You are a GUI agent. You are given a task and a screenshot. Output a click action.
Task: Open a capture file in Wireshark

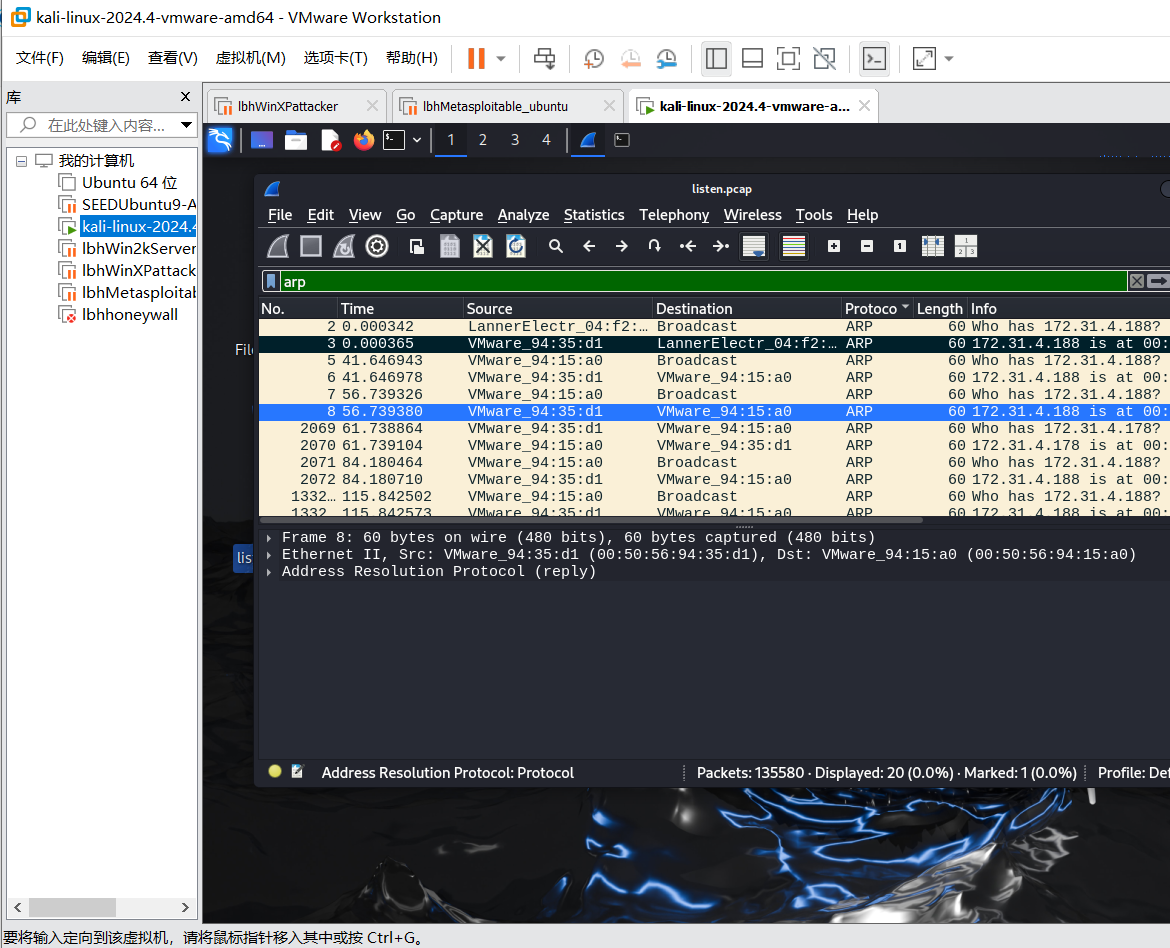417,246
